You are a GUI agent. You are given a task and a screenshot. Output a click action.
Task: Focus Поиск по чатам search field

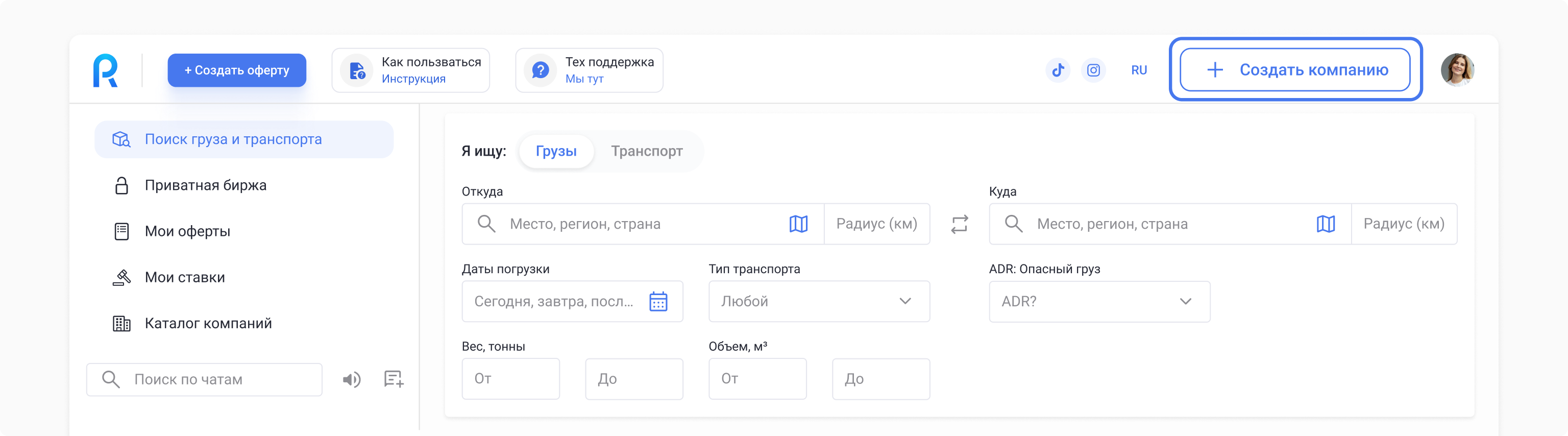[x=205, y=379]
